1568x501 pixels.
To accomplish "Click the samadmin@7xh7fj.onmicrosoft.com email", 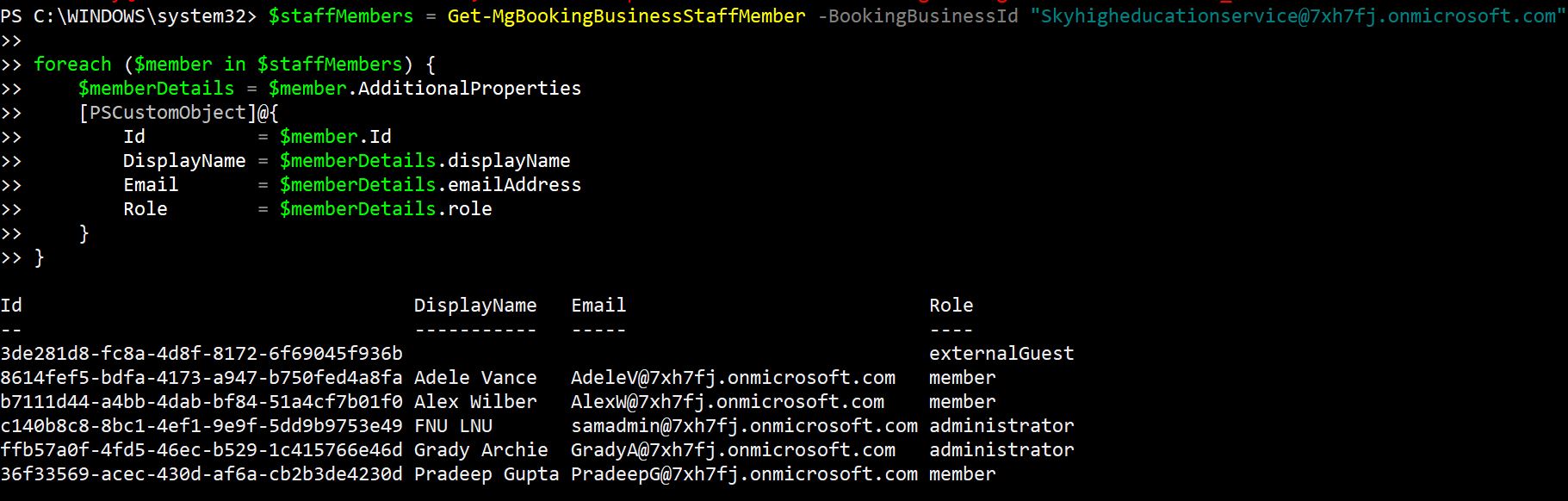I will (744, 425).
